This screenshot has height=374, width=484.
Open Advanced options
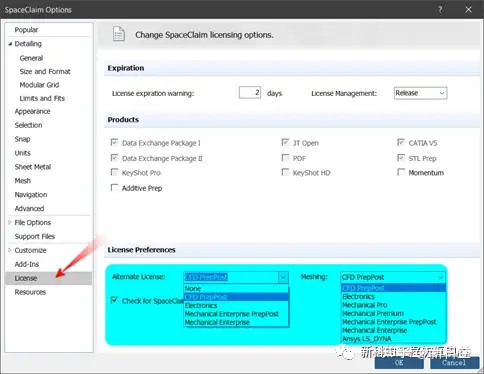(x=29, y=209)
